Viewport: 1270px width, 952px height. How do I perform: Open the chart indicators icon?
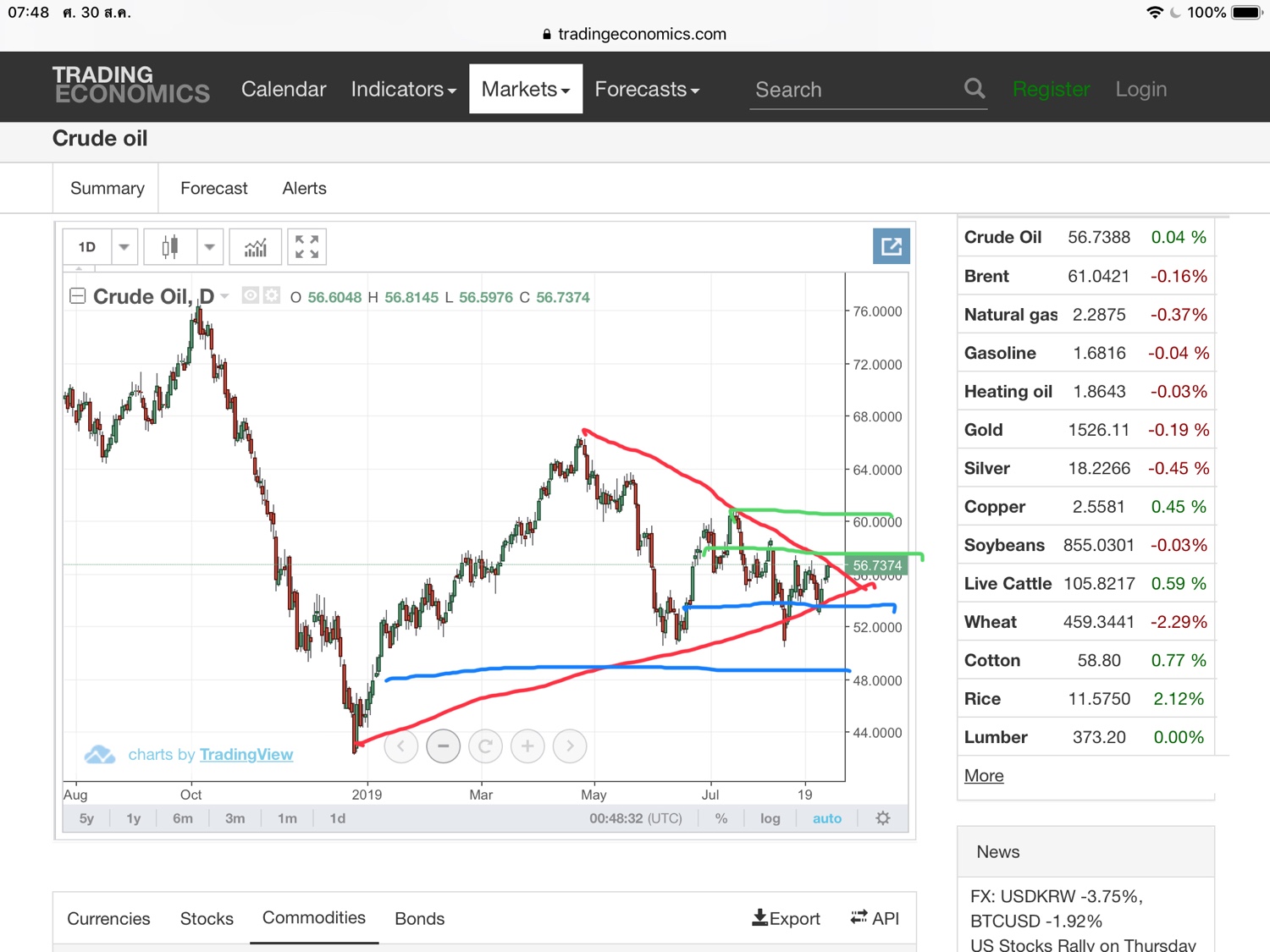point(256,247)
